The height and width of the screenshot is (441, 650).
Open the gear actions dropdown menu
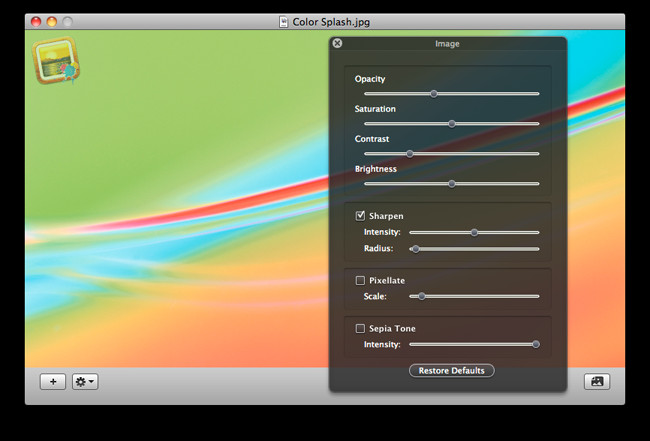point(85,381)
